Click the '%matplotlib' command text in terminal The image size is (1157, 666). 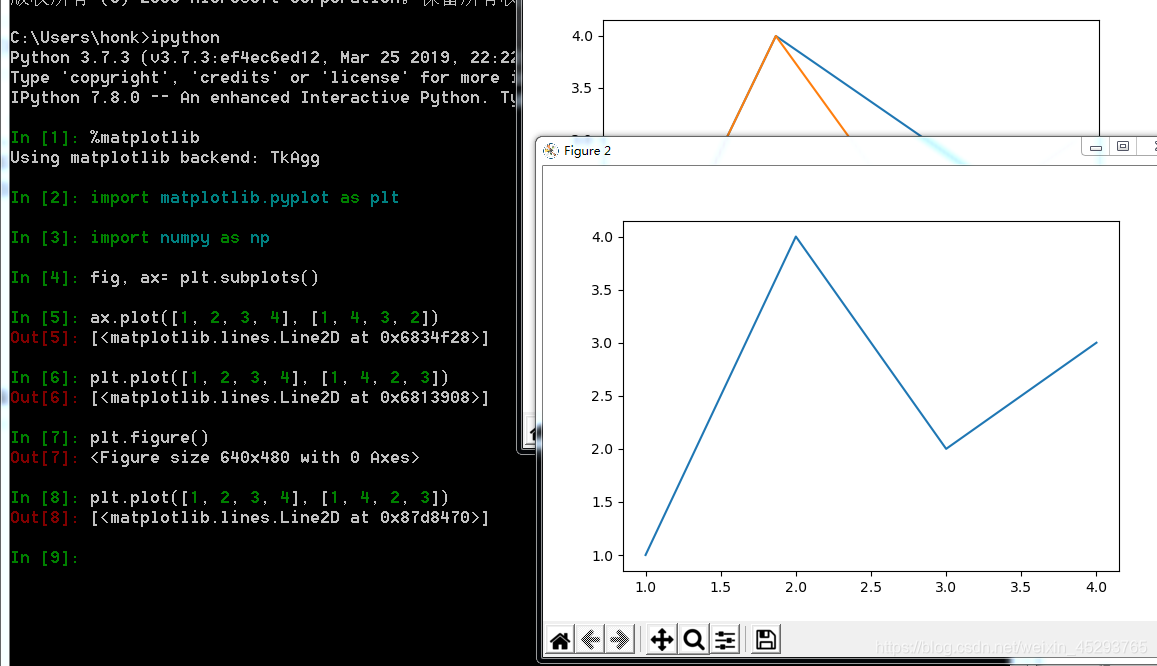tap(145, 137)
